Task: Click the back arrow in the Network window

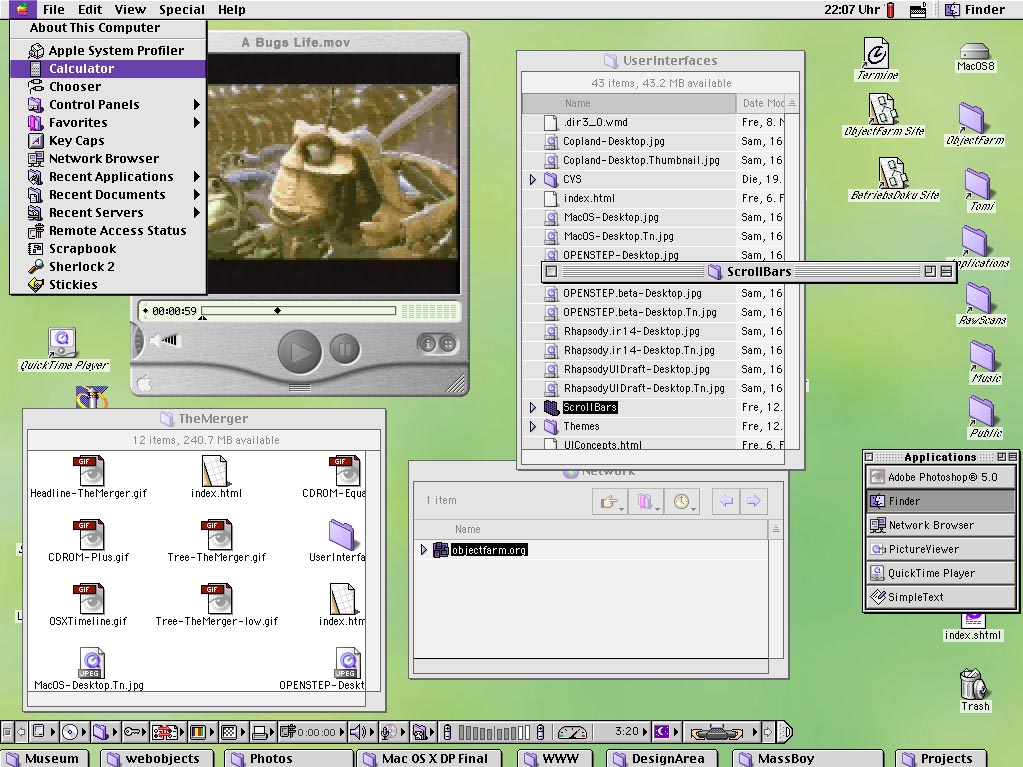Action: (727, 501)
